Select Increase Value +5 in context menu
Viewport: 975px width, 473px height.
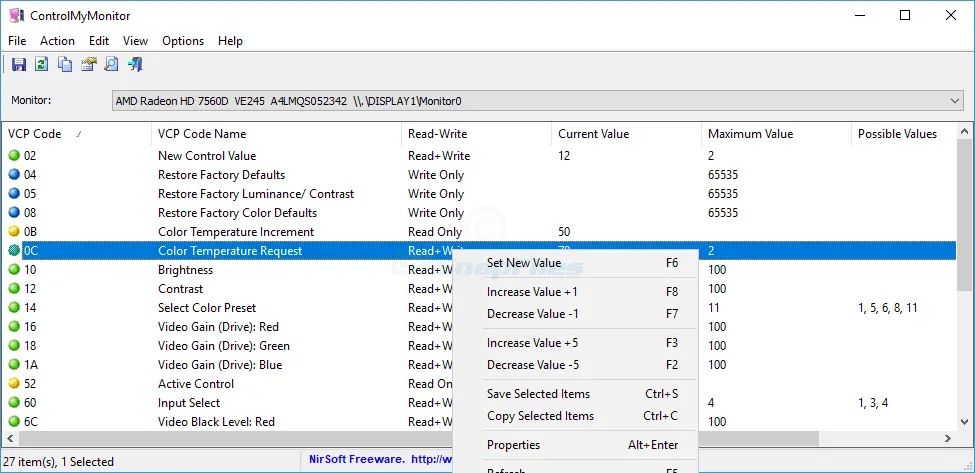(532, 343)
